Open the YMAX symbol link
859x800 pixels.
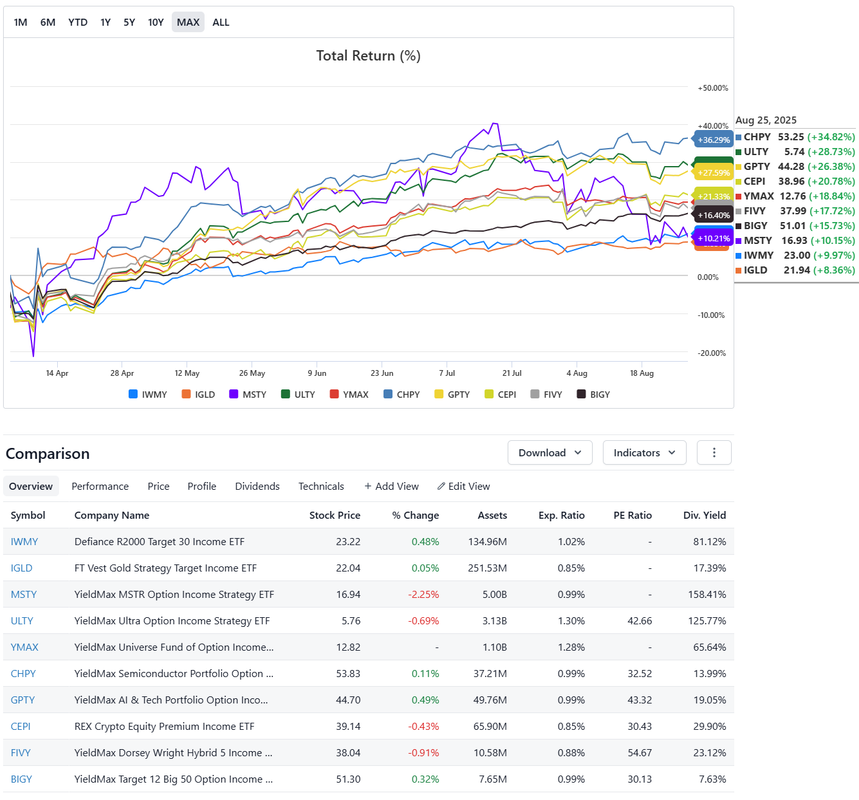[24, 647]
